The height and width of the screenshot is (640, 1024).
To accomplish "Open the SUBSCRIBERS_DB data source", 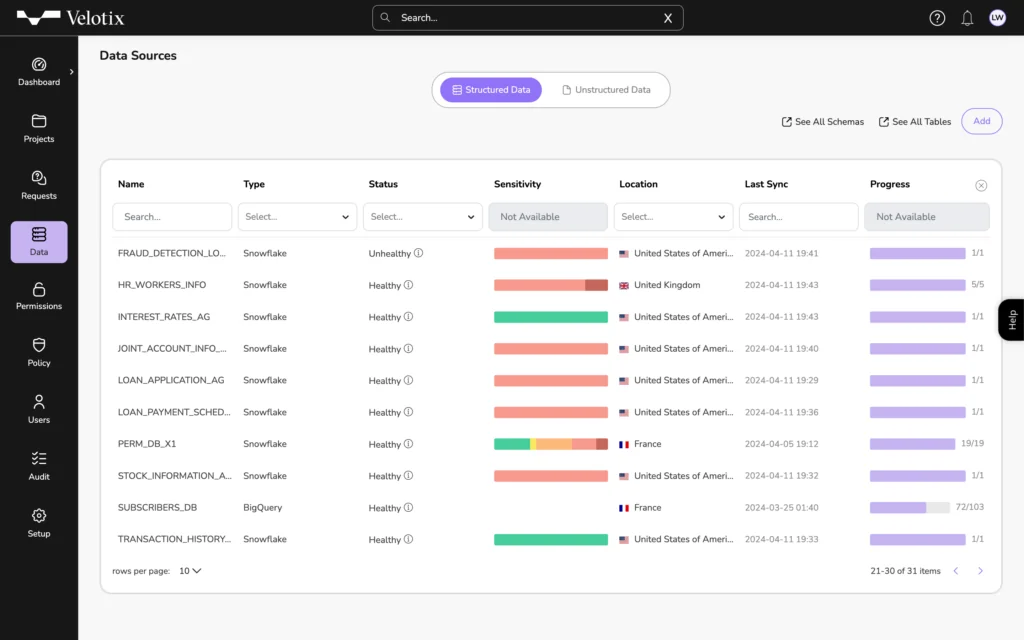I will (x=157, y=507).
